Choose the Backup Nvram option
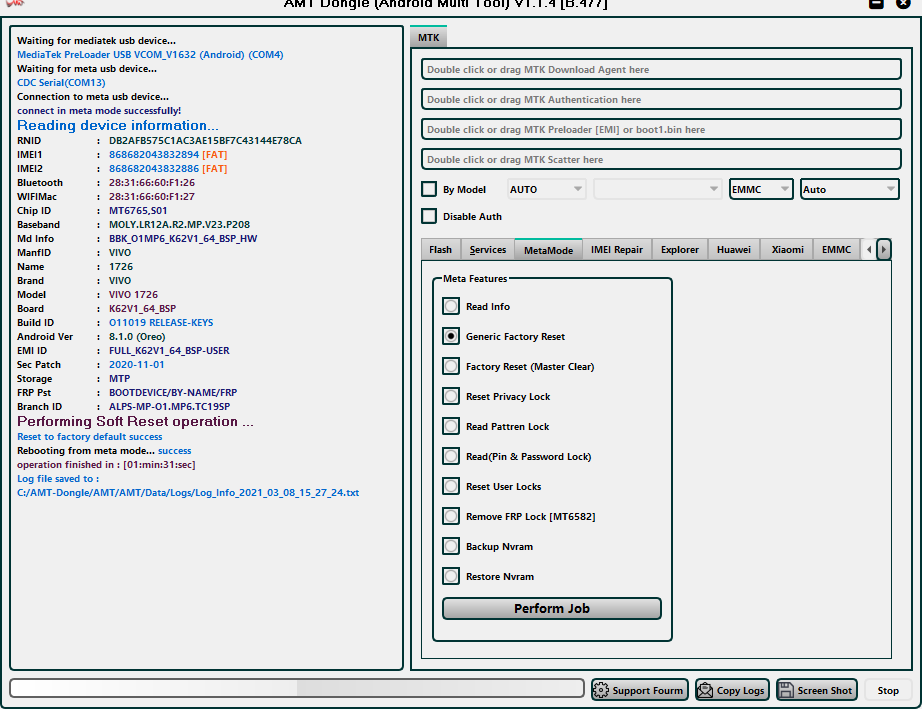The width and height of the screenshot is (922, 709). tap(451, 546)
